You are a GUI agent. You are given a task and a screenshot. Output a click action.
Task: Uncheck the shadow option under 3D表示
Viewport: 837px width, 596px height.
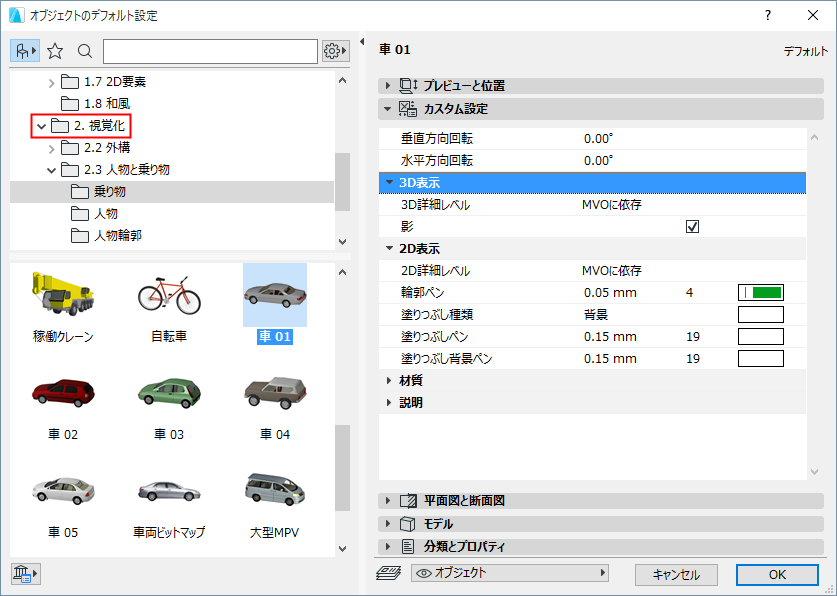pos(693,226)
